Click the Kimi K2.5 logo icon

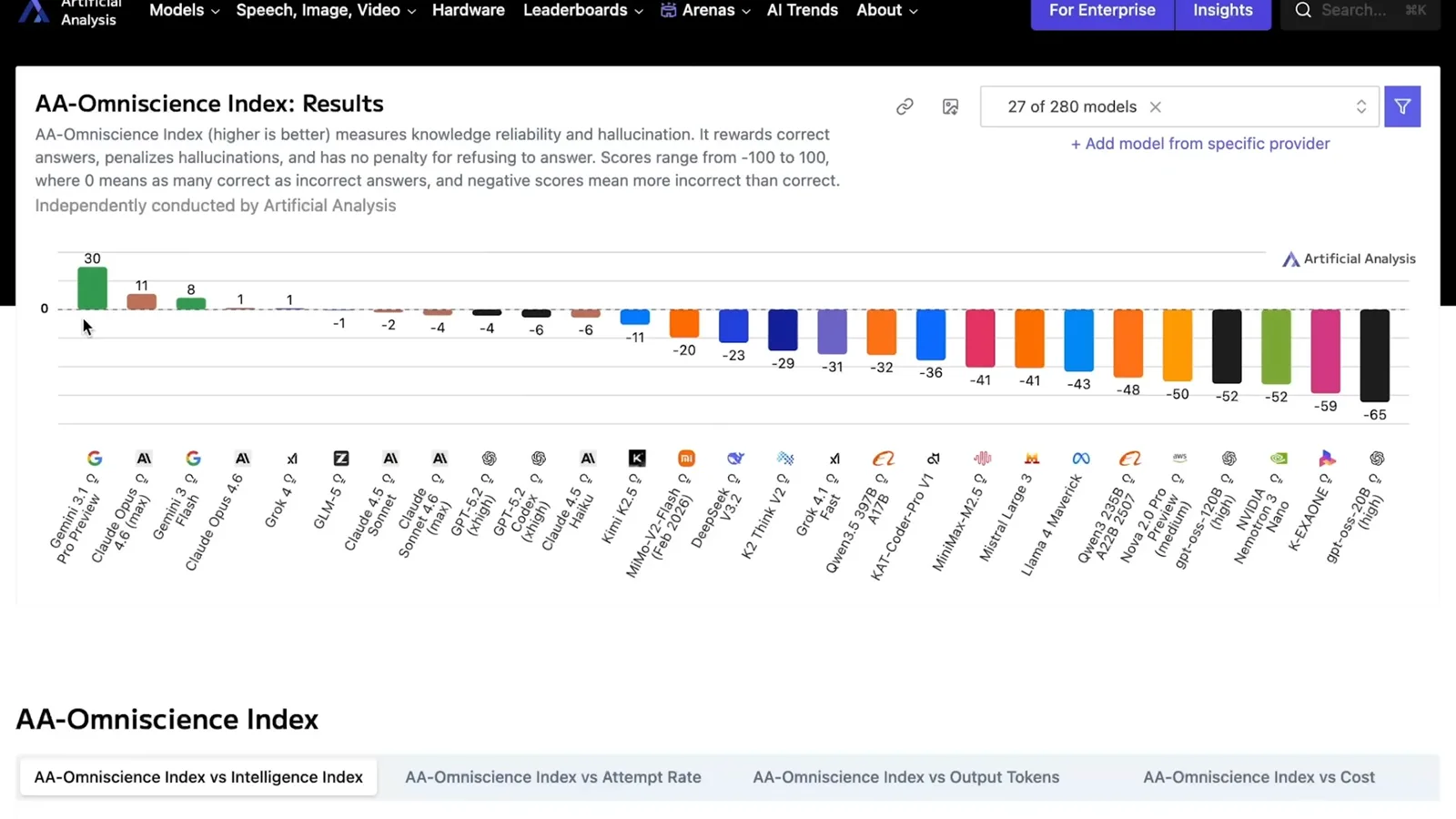637,459
